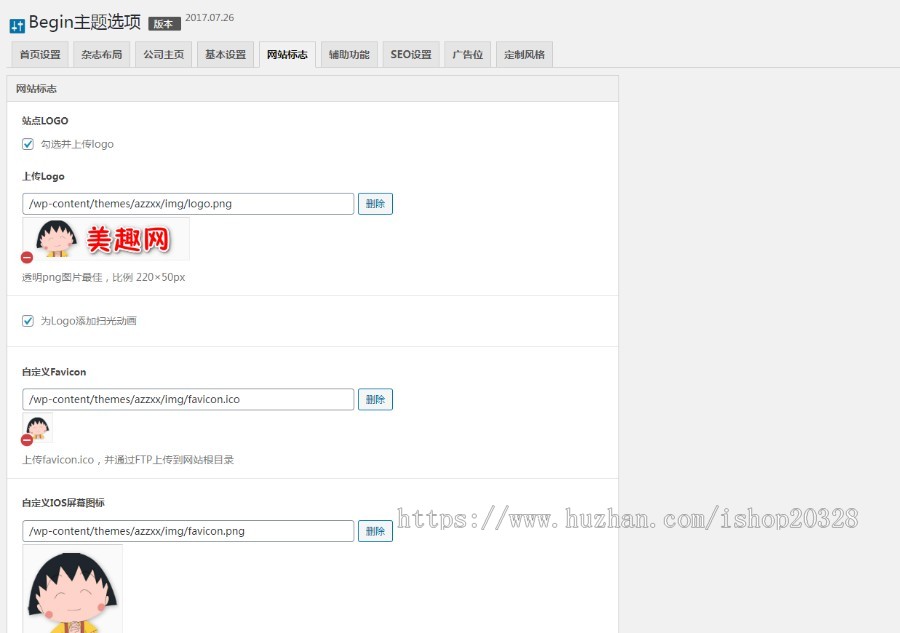Viewport: 900px width, 633px height.
Task: Click the 网站标志 section header
Action: (313, 89)
